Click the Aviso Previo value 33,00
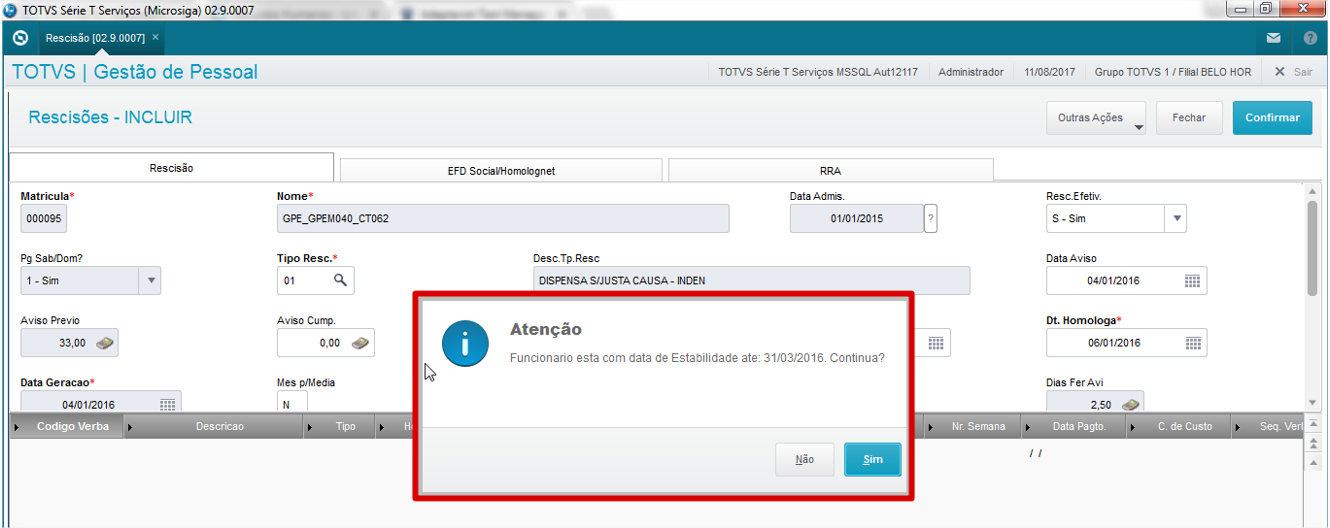This screenshot has width=1330, height=528. [73, 343]
